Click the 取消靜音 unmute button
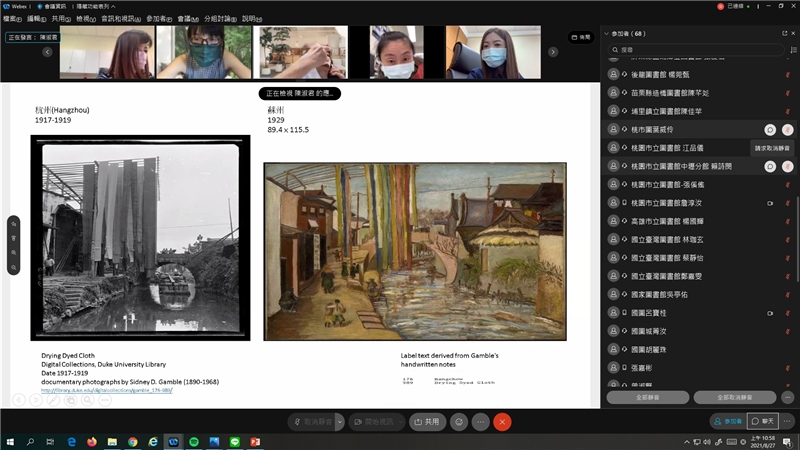Screen dimensions: 800x450 (x=311, y=422)
